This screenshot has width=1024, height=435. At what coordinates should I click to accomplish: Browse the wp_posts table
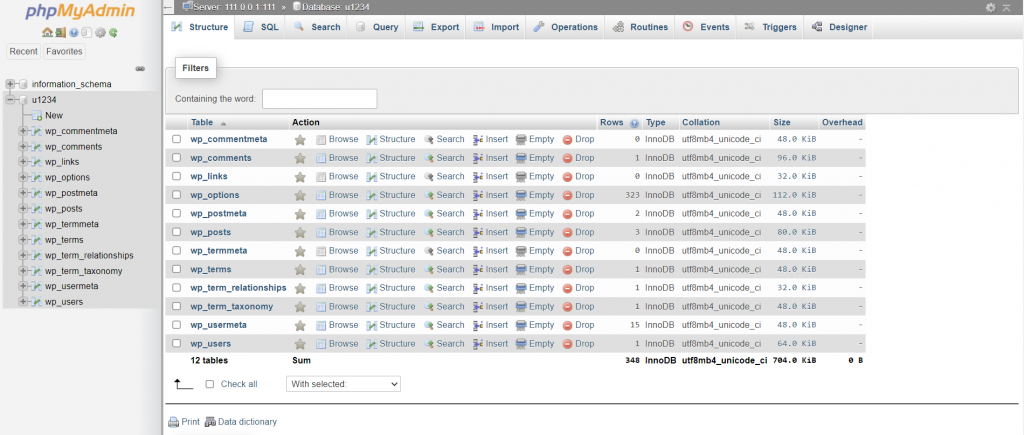click(337, 232)
